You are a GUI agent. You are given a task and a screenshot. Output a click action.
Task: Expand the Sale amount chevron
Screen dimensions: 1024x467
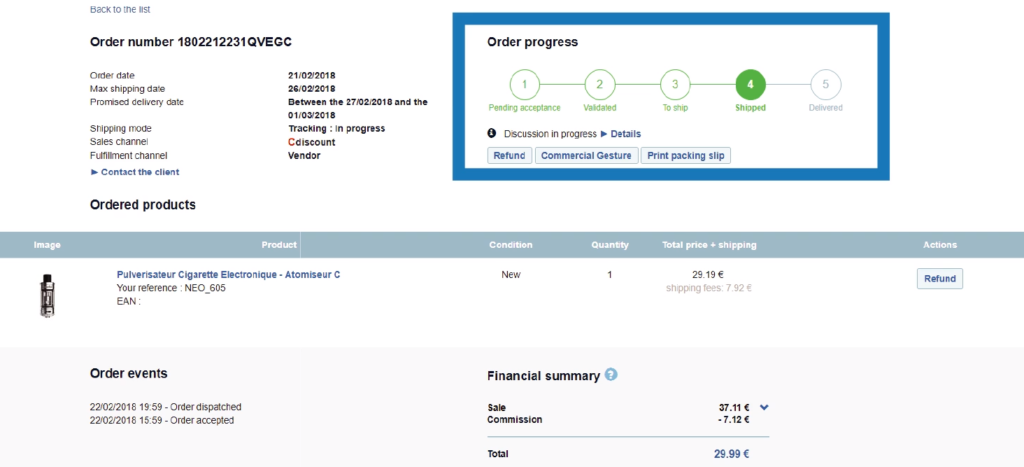pos(764,407)
